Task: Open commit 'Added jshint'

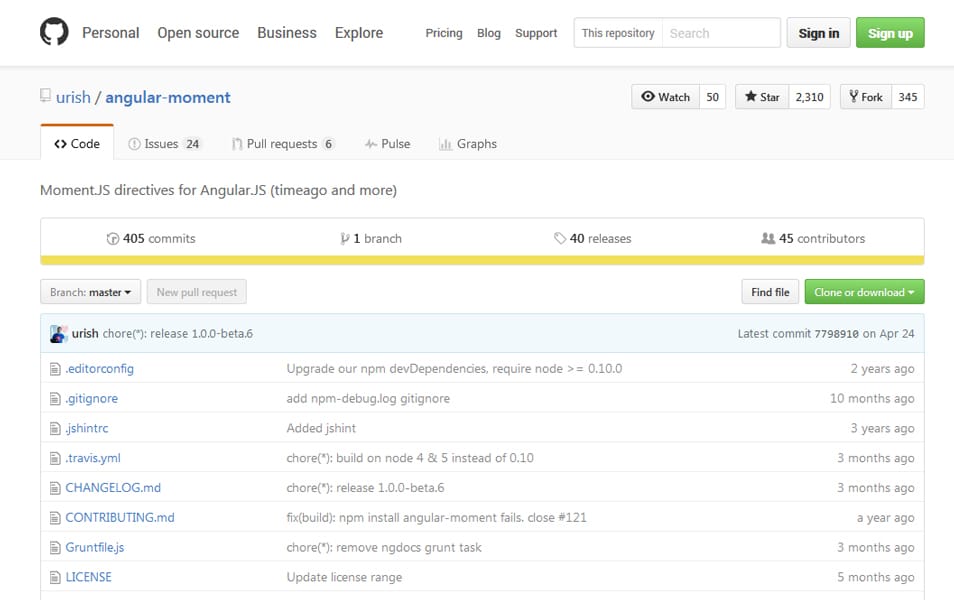Action: (321, 428)
